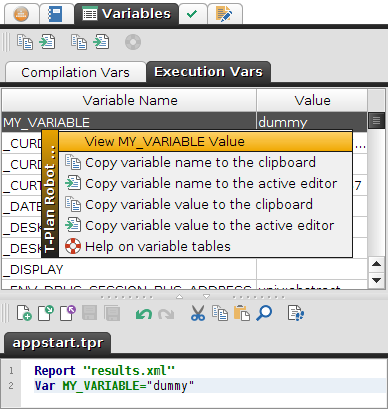388x409 pixels.
Task: Open the appstart.tpr editor tab
Action: point(57,343)
